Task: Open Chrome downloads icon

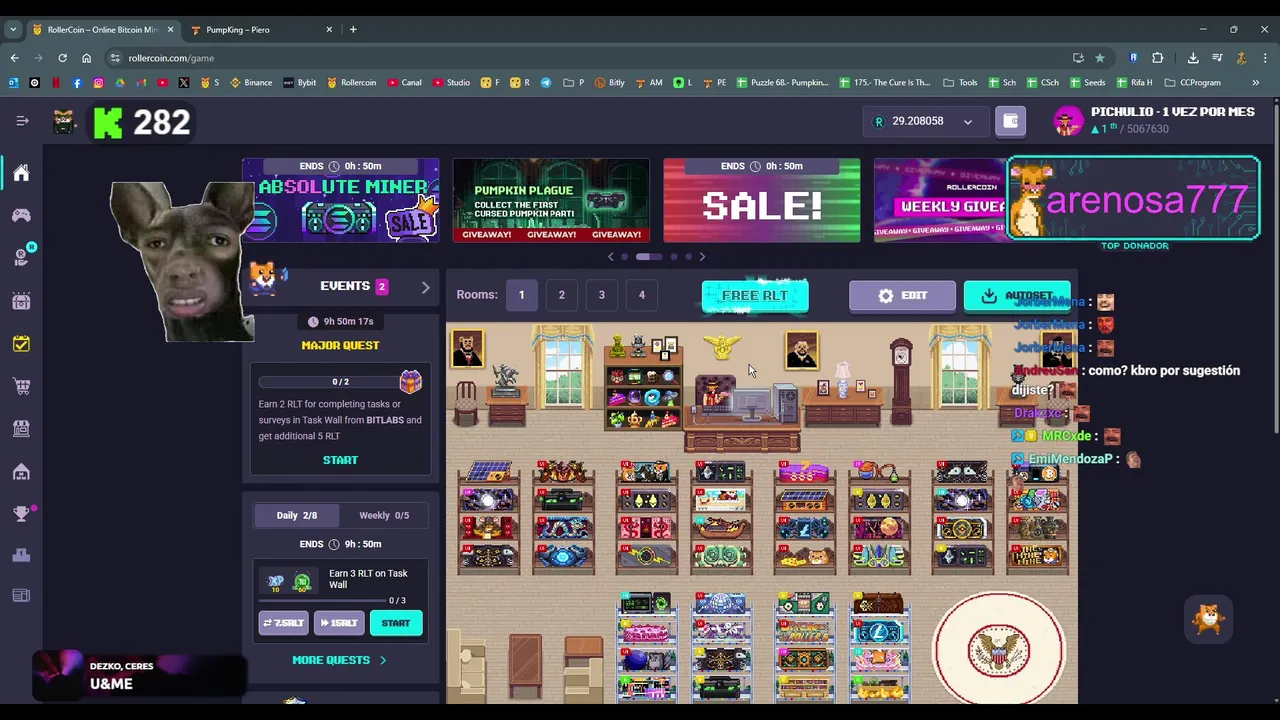Action: (1193, 58)
